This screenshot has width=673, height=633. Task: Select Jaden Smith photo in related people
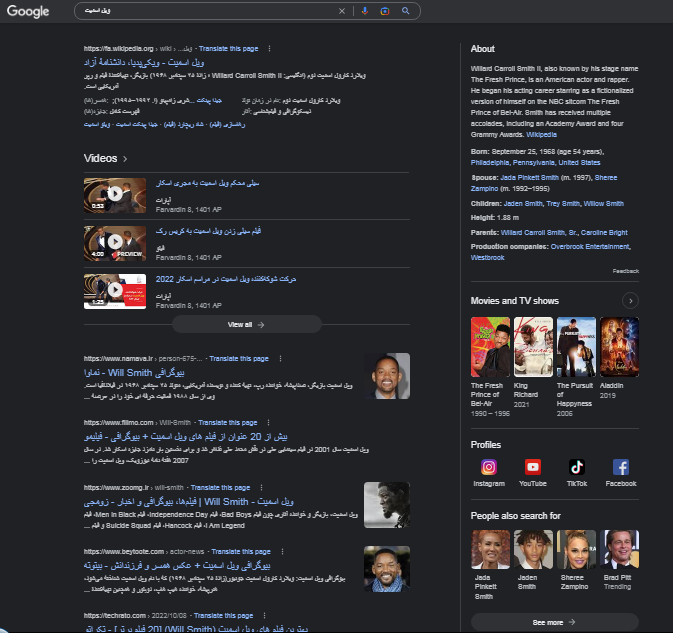point(533,549)
